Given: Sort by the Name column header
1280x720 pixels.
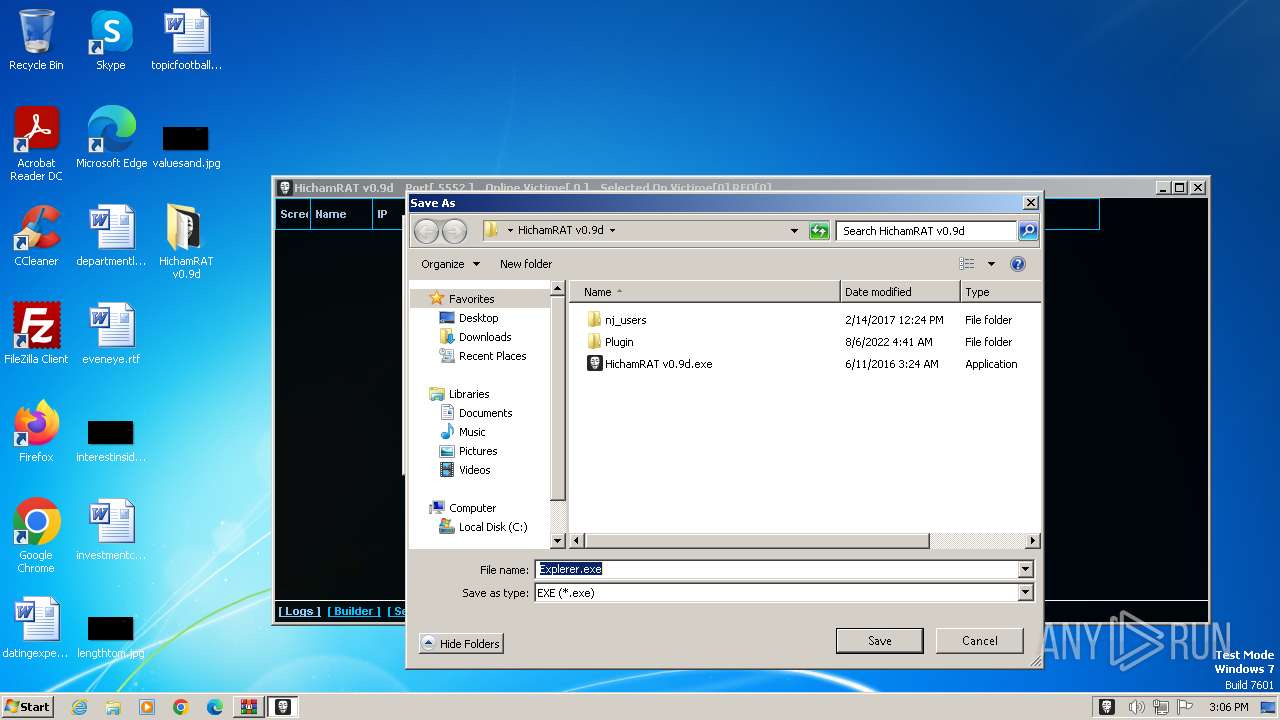Looking at the screenshot, I should point(705,292).
